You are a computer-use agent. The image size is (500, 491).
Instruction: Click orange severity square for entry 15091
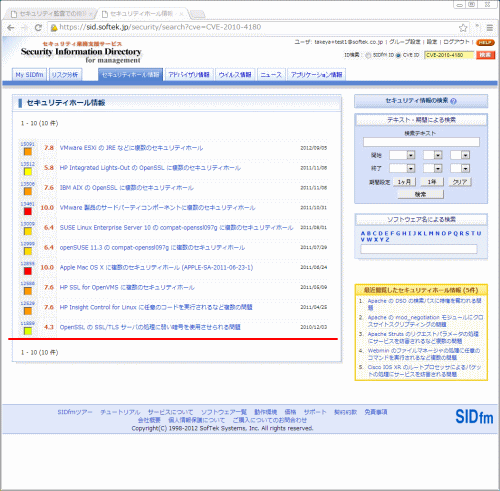pyautogui.click(x=28, y=152)
